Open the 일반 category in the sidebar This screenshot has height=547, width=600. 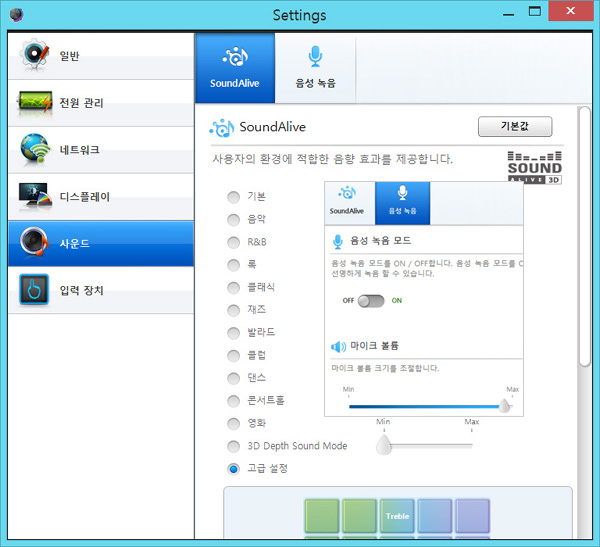coord(101,56)
